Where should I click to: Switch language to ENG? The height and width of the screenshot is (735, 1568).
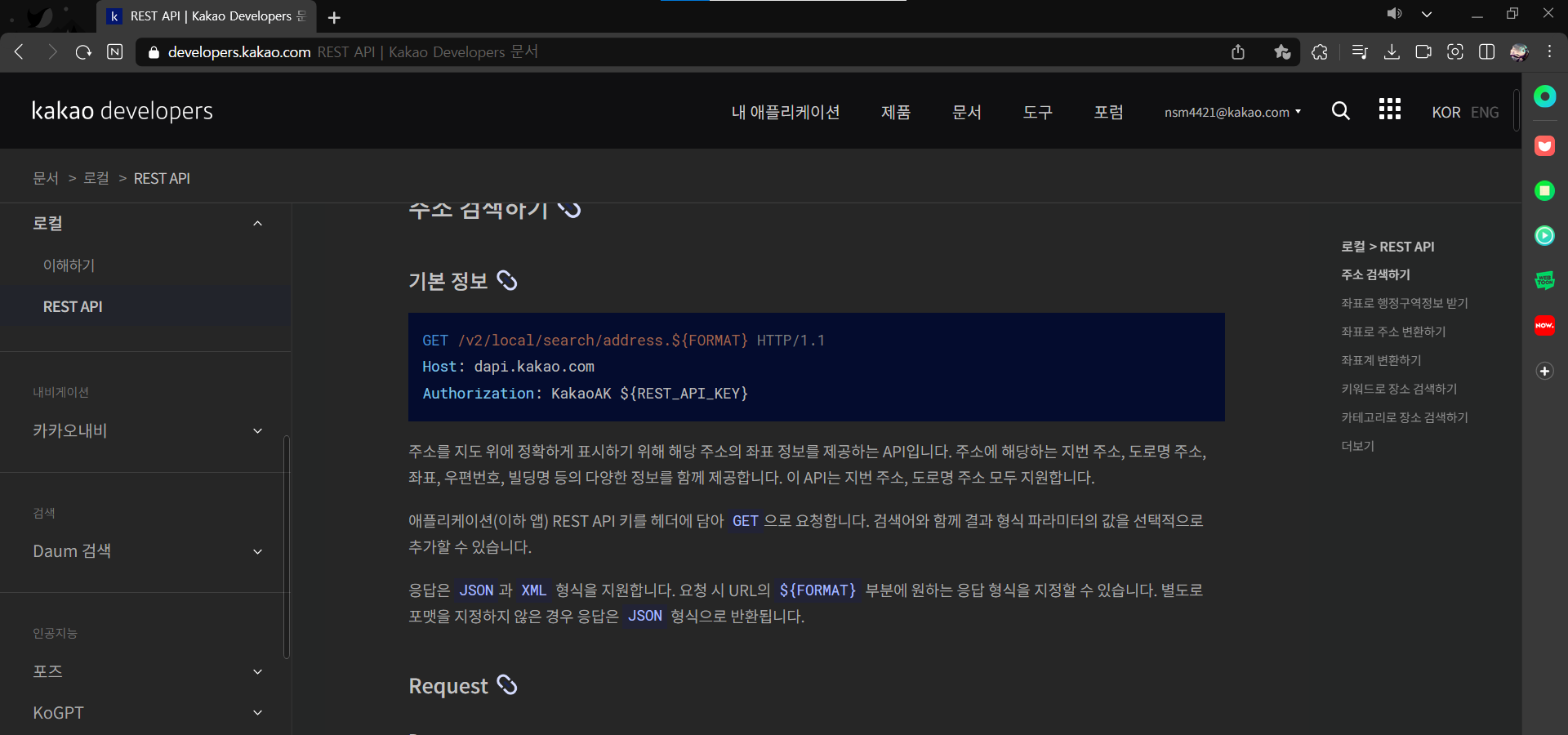pyautogui.click(x=1485, y=113)
